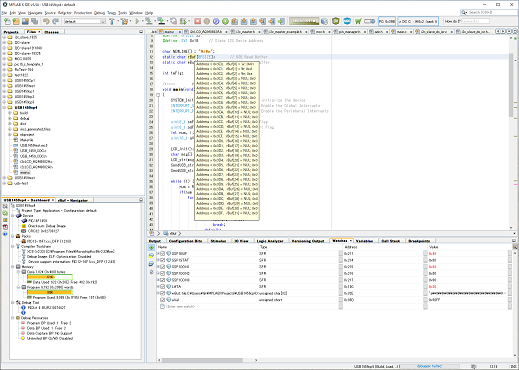Toggle the SSP1STAT watch checkbox

163,260
